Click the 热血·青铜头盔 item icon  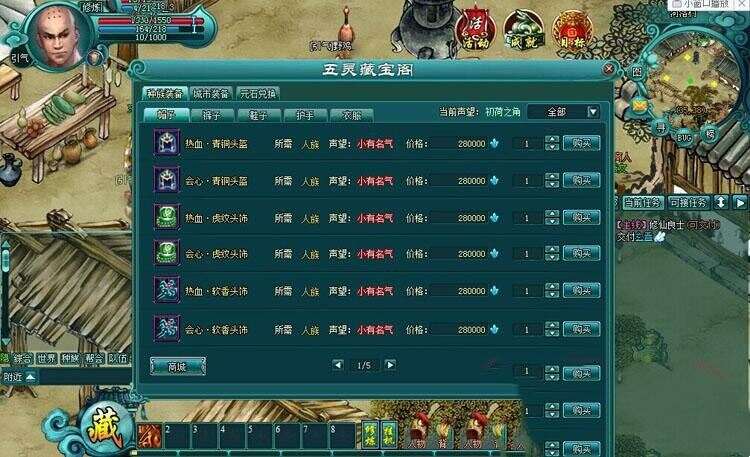(x=167, y=143)
